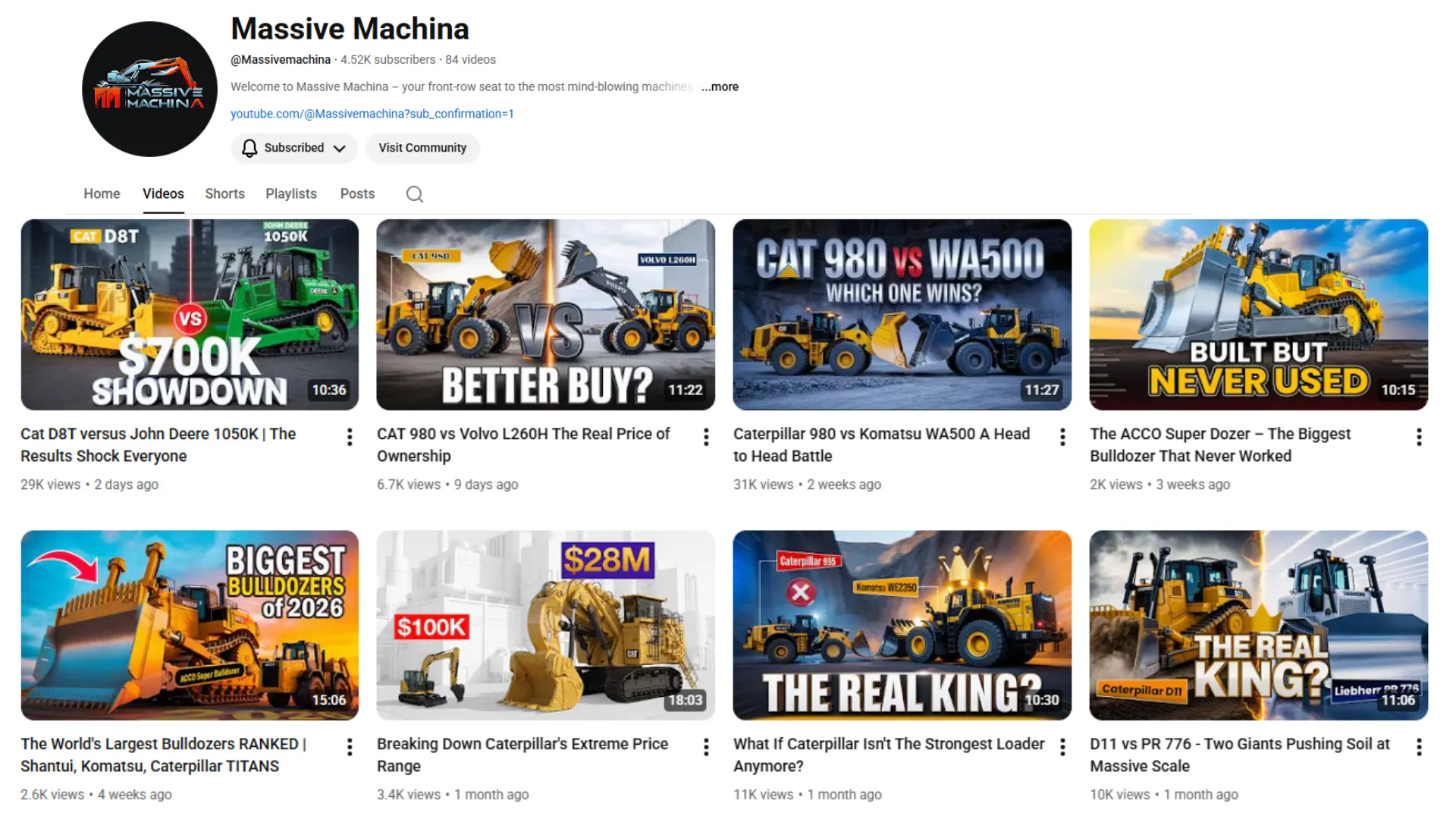Click the 29K views • 2 days ago text
The height and width of the screenshot is (819, 1456).
tap(89, 485)
